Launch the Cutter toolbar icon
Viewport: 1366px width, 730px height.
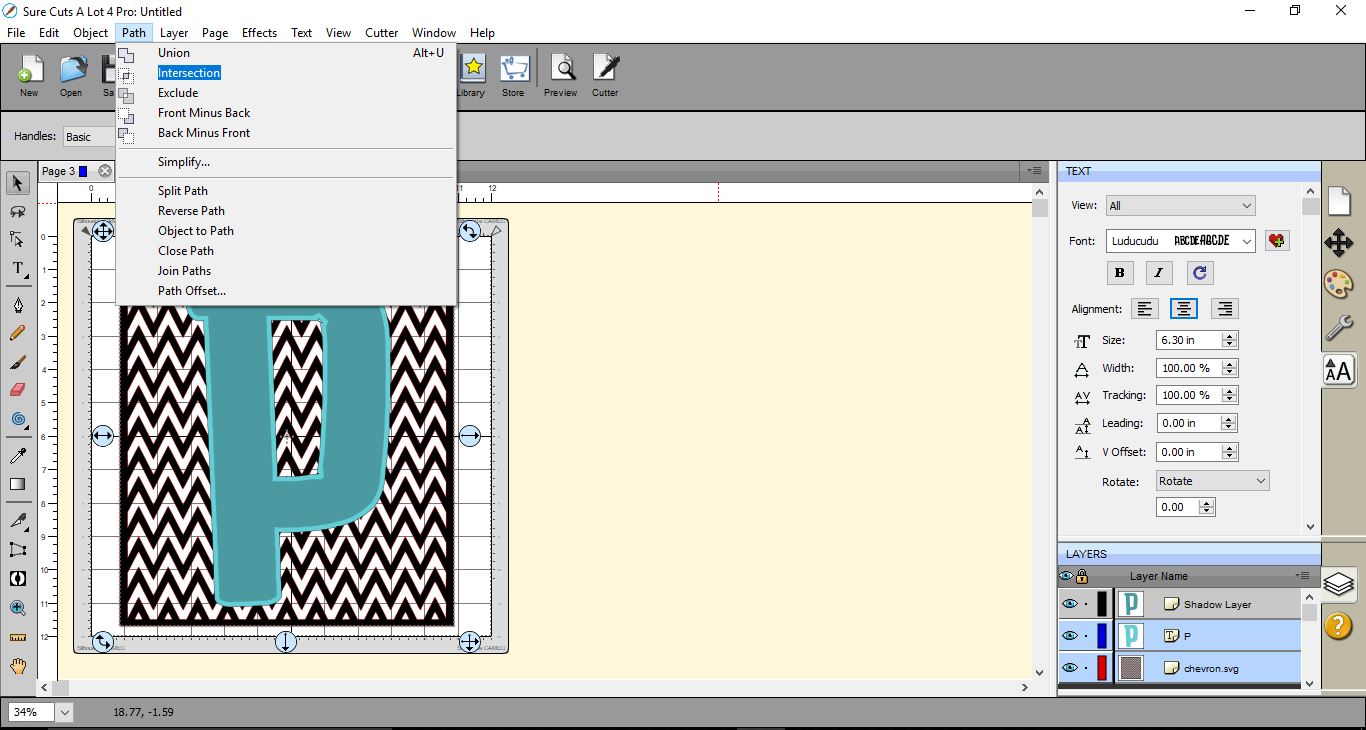[605, 75]
